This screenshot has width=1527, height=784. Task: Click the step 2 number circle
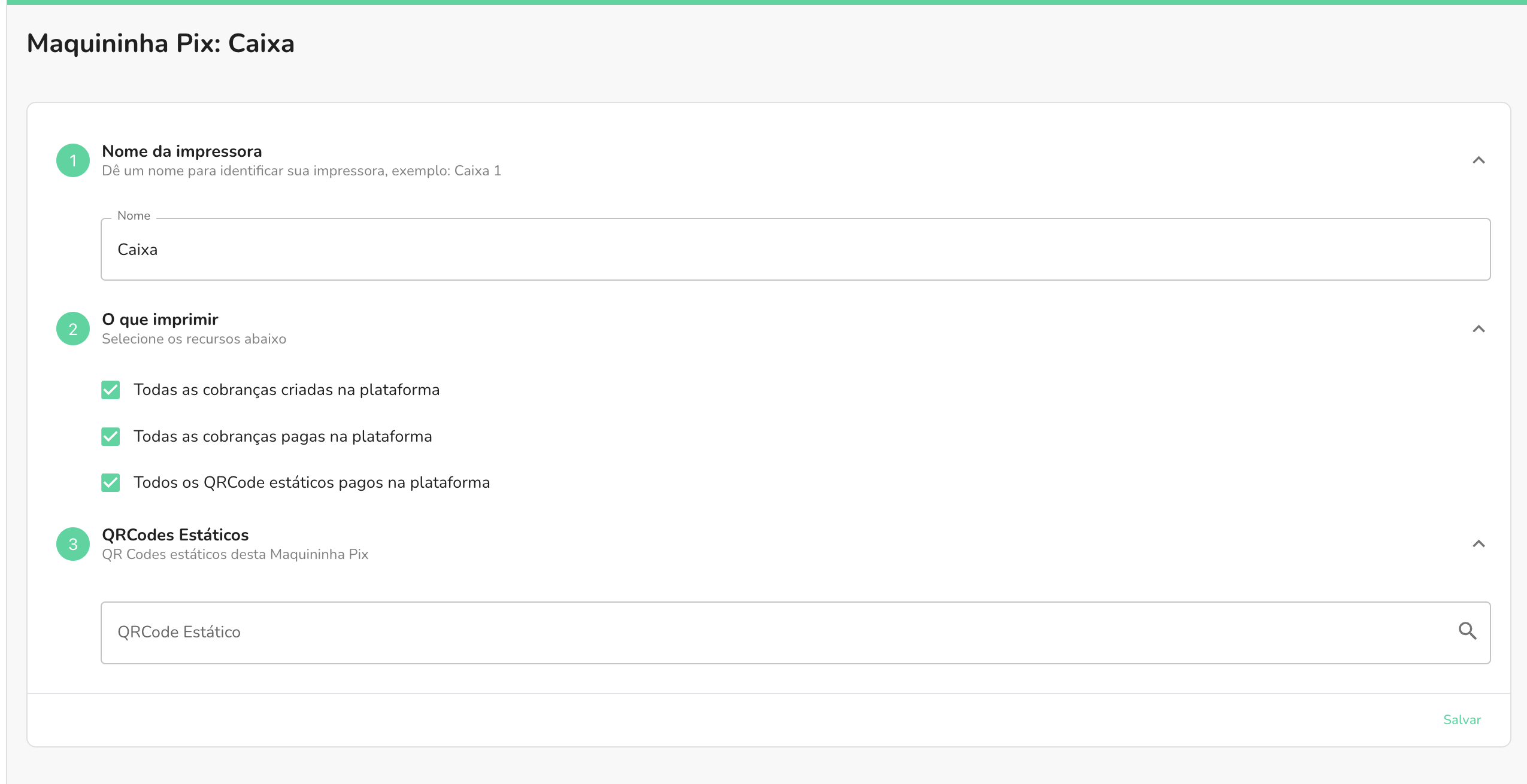coord(73,329)
